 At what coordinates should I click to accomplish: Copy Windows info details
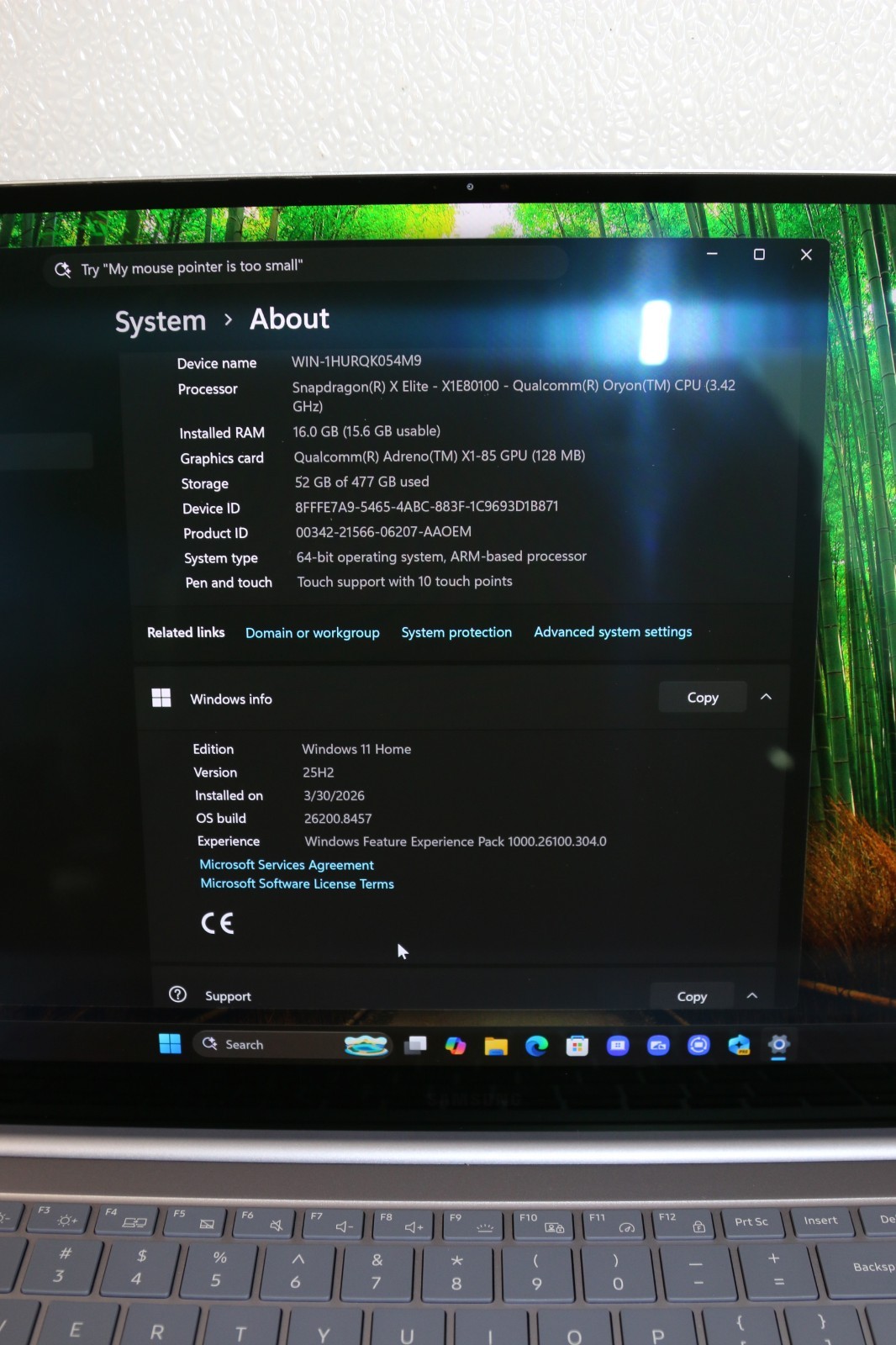pyautogui.click(x=703, y=697)
